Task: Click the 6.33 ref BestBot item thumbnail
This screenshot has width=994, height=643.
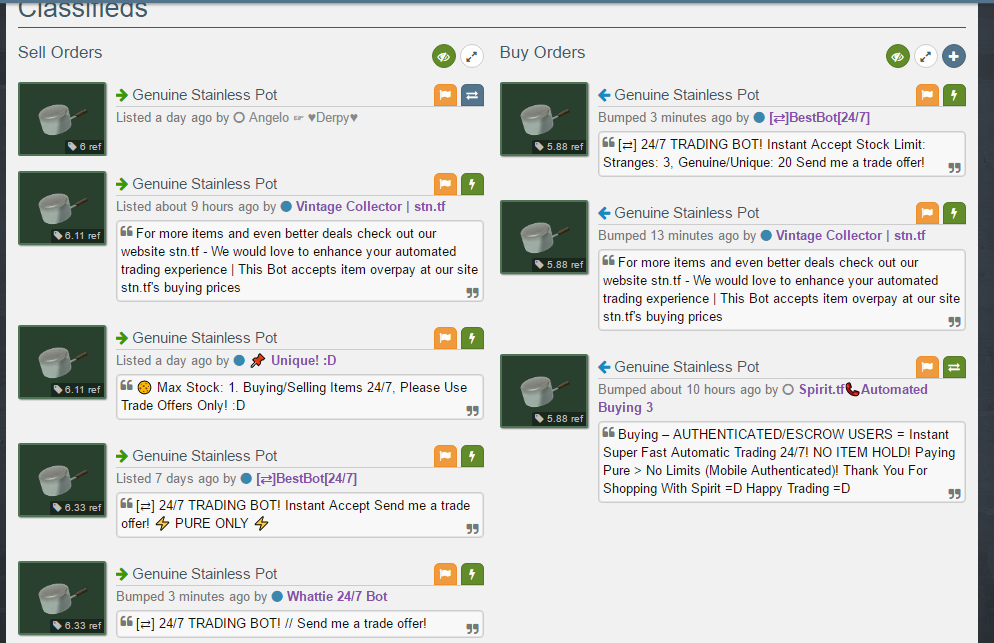Action: click(62, 480)
